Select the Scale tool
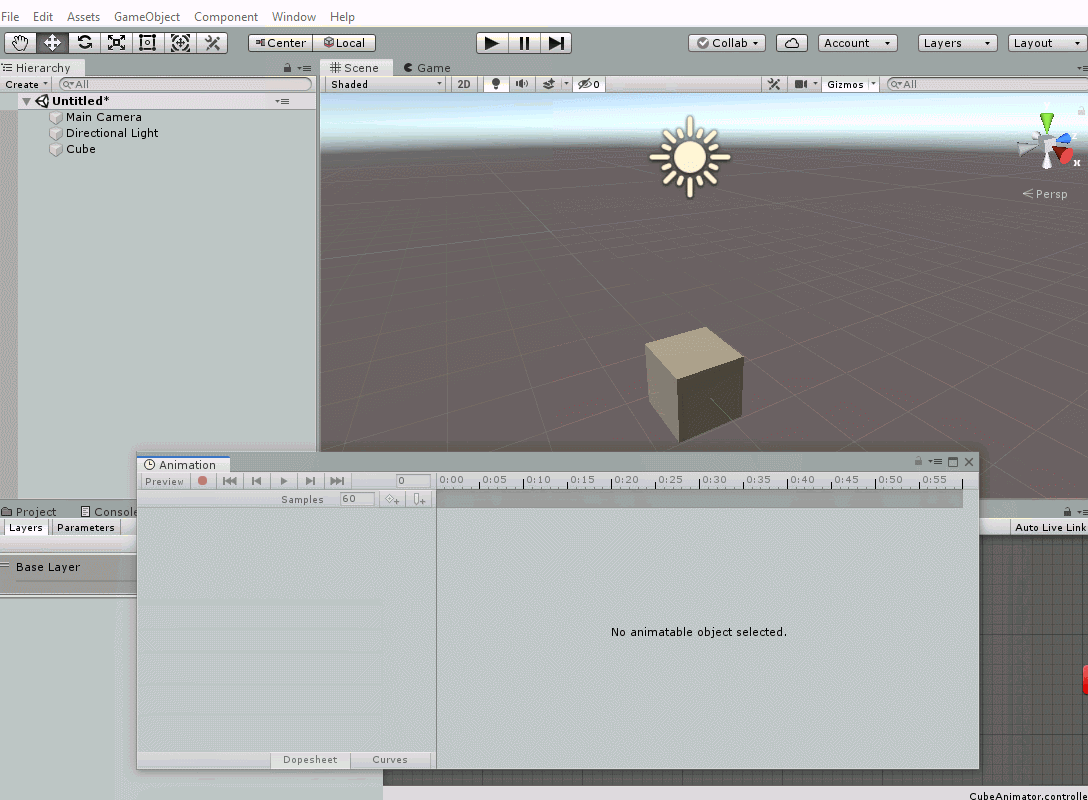 click(116, 42)
